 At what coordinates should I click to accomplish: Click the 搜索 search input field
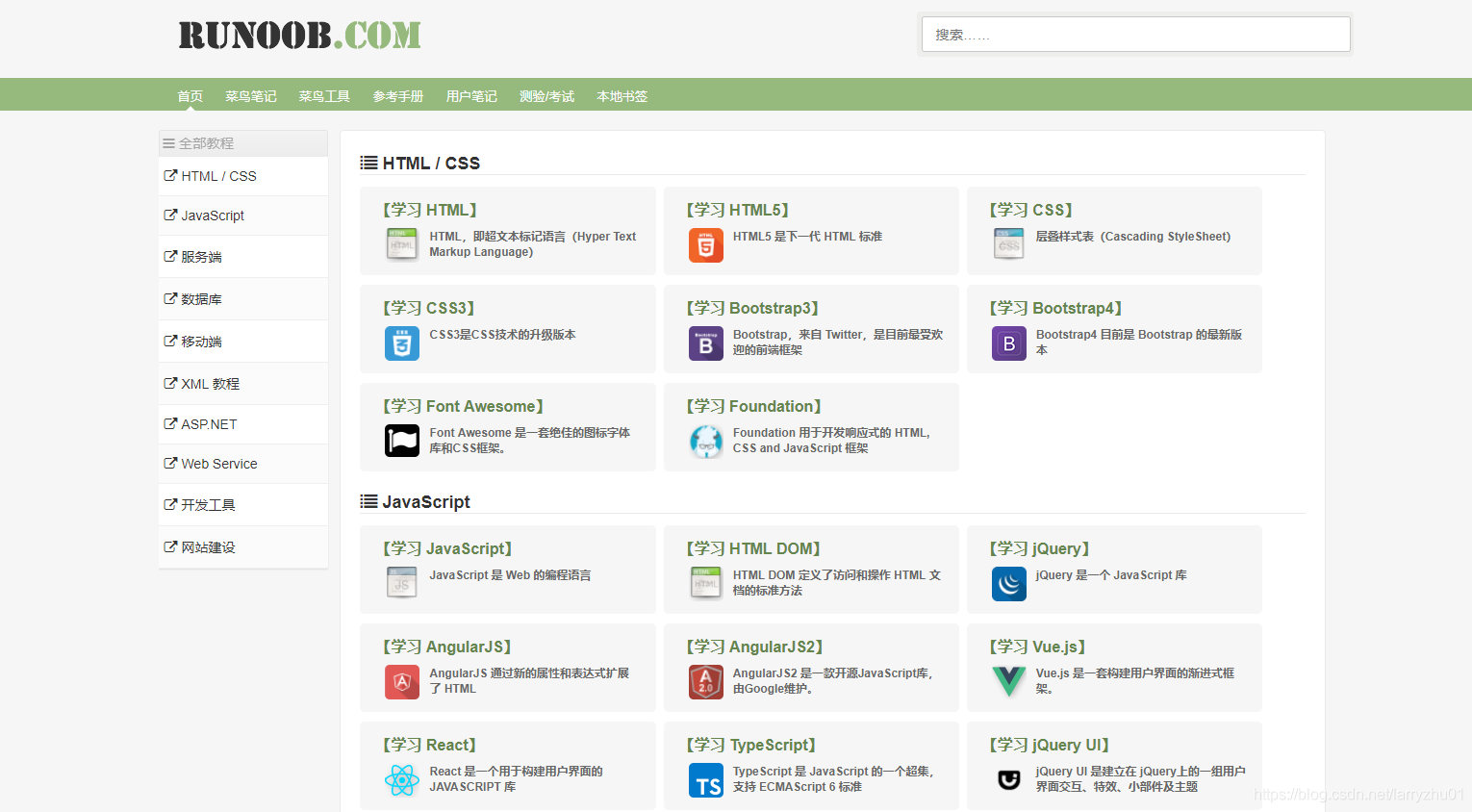tap(1135, 34)
